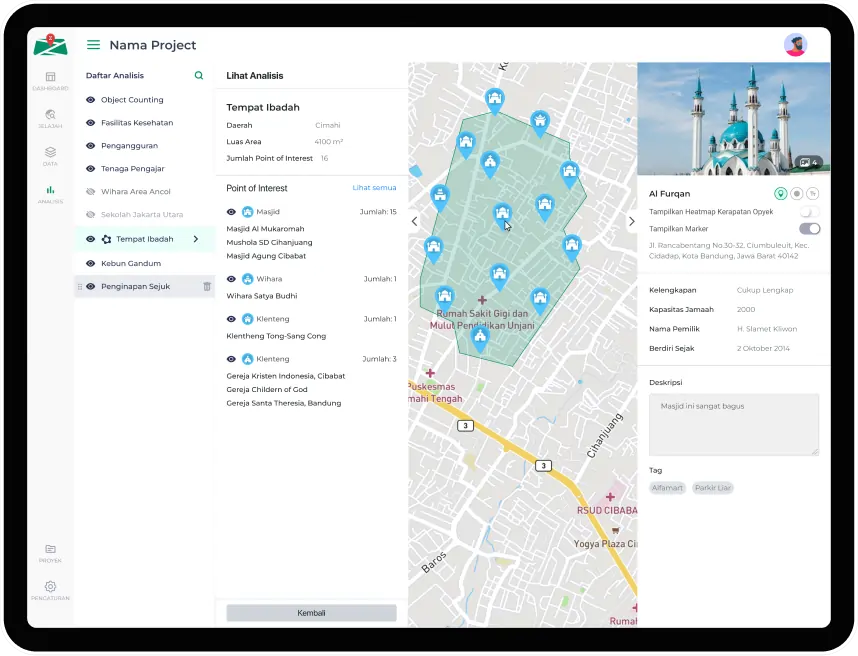Toggle visibility of Fasilitas Kesehatan

point(91,123)
